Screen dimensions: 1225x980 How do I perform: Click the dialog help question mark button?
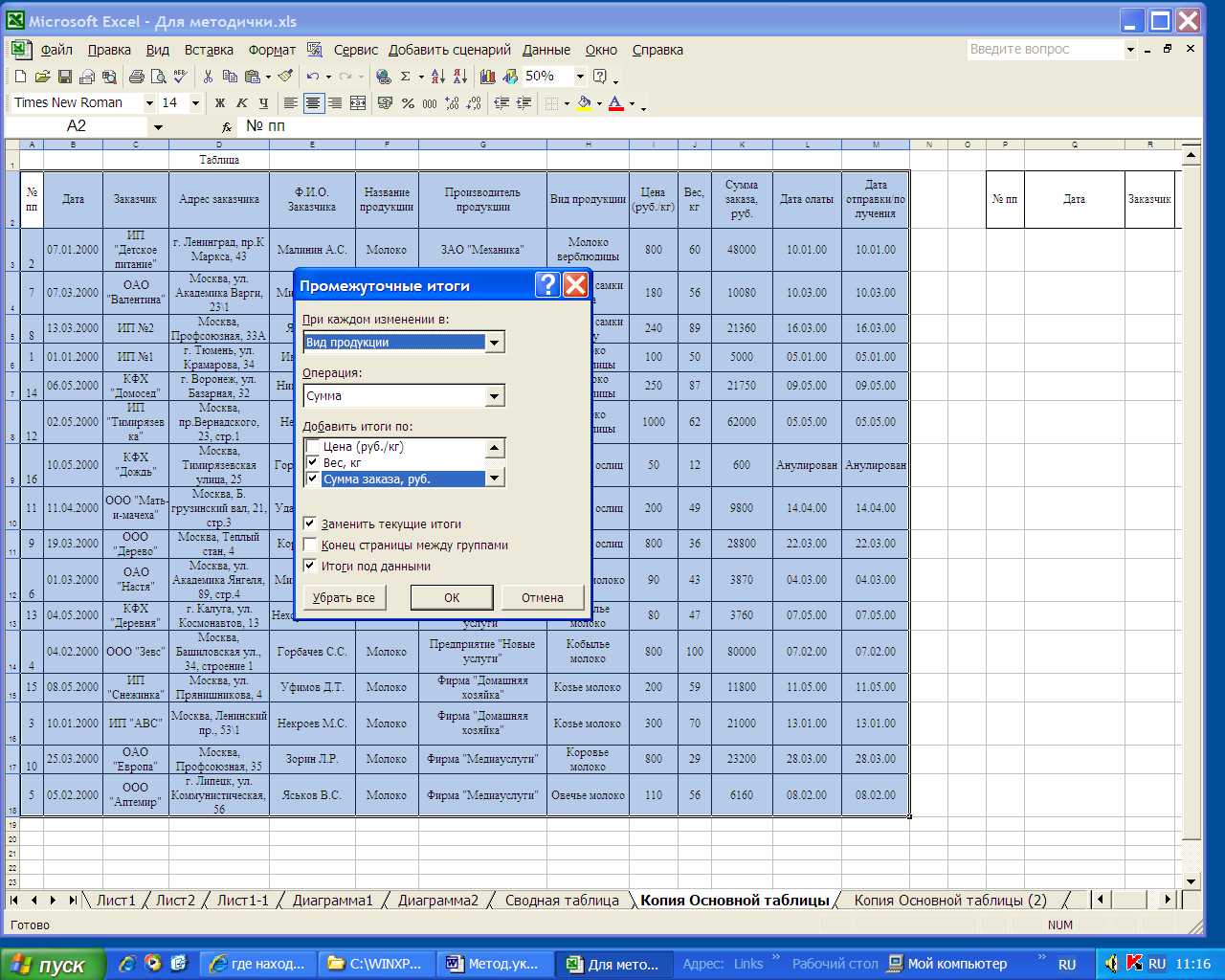(x=546, y=285)
